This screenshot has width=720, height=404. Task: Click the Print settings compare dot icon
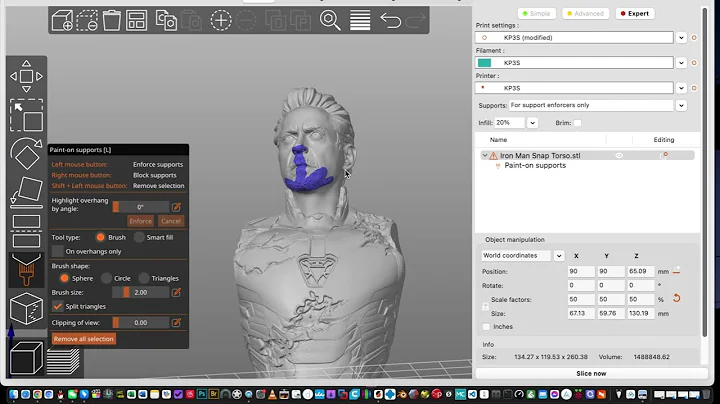pyautogui.click(x=694, y=38)
